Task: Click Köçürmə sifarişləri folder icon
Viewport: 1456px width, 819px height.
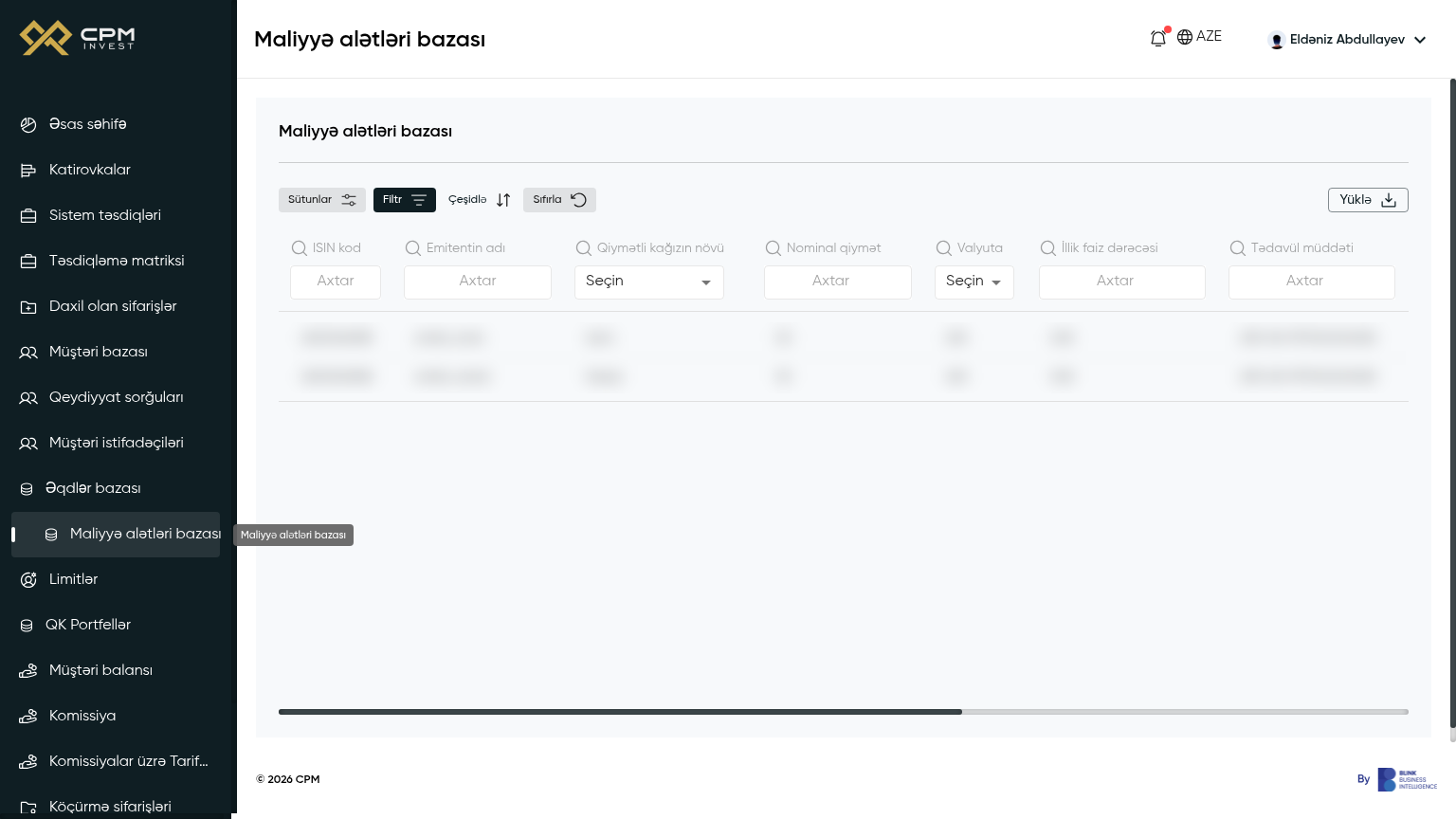Action: pos(28,807)
